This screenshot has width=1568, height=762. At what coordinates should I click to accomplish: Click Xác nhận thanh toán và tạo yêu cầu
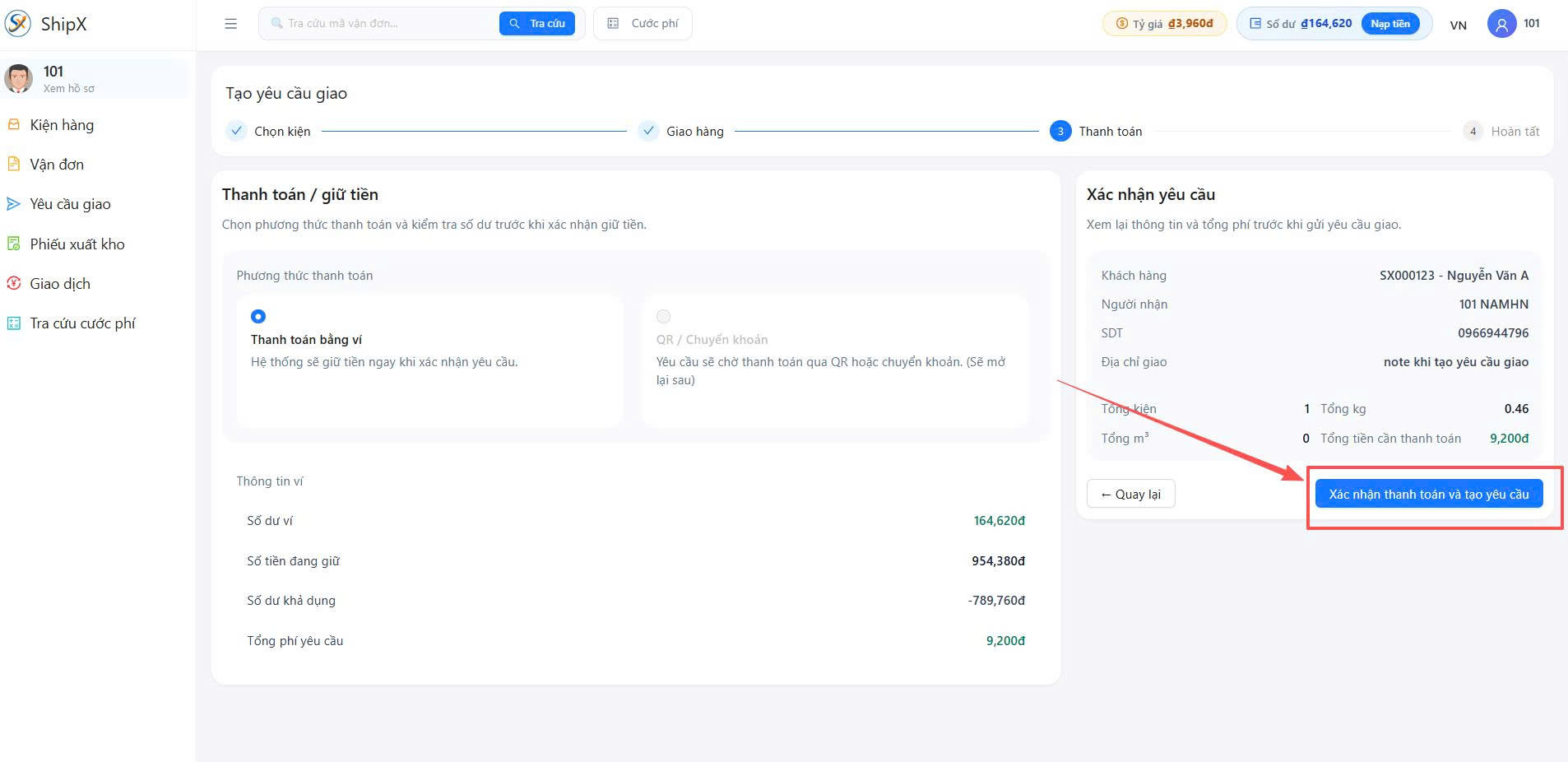1429,494
